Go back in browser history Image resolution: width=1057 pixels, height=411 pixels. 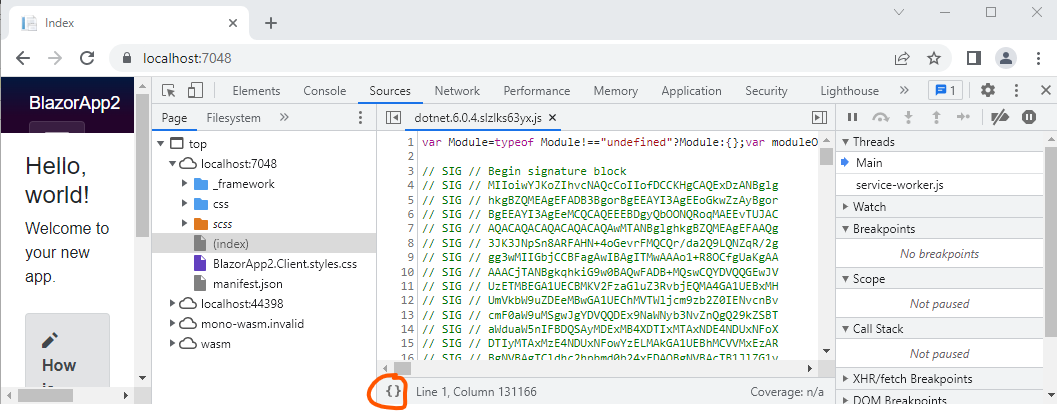pos(23,58)
